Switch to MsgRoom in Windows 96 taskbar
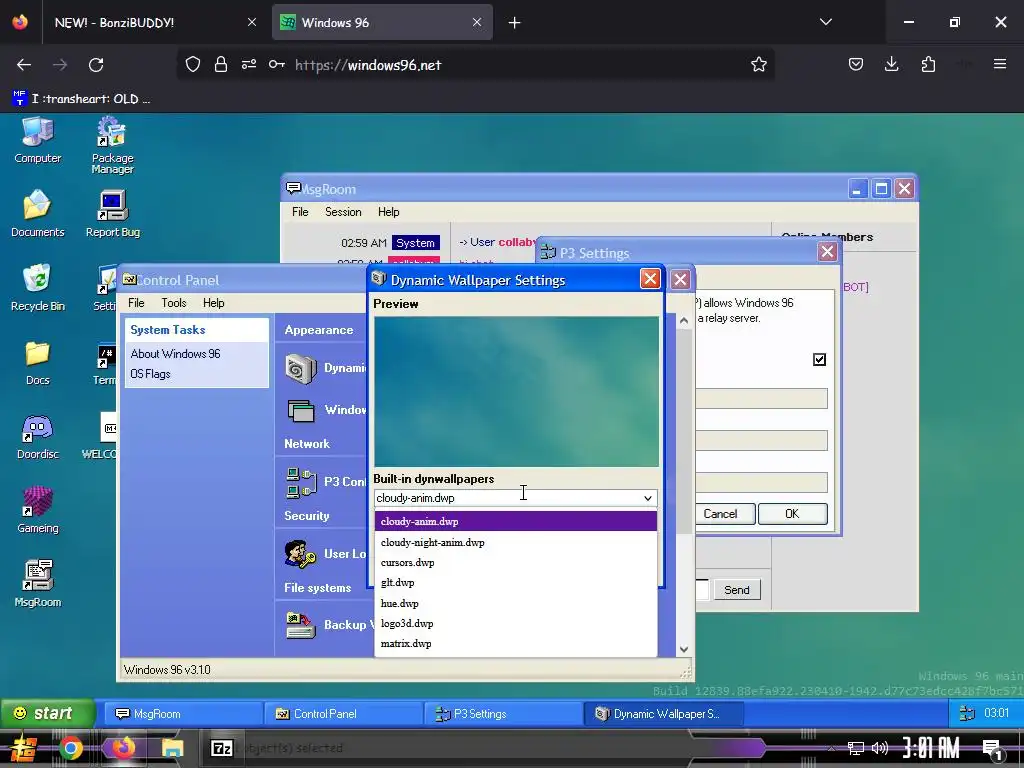The image size is (1024, 768). pos(183,714)
